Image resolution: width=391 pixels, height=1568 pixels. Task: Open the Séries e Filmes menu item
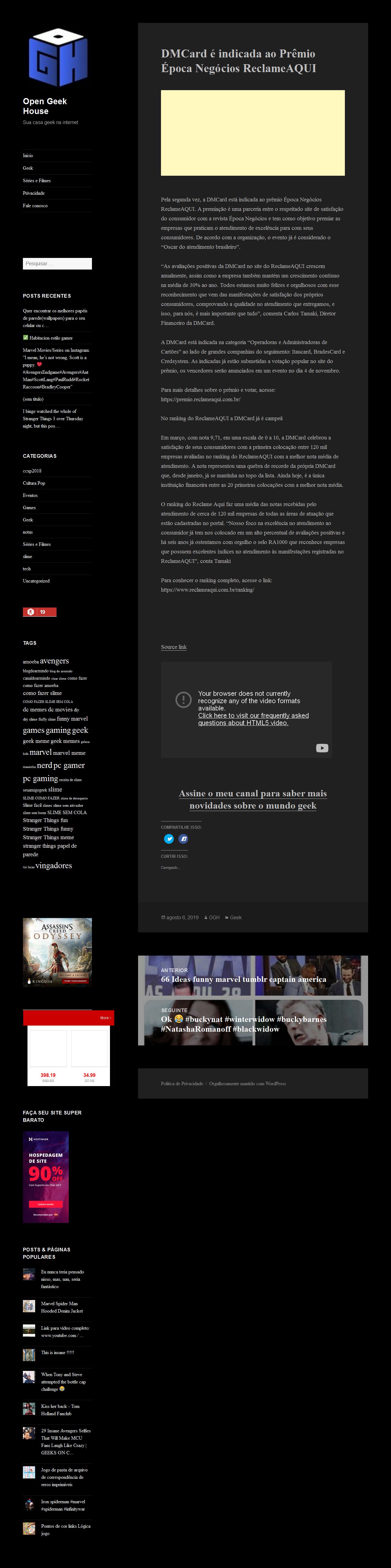coord(36,181)
